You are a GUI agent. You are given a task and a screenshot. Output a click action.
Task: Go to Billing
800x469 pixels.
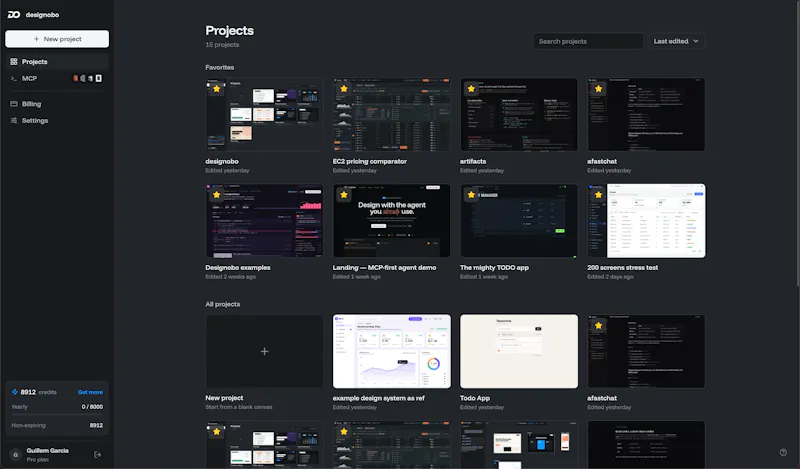(57, 104)
